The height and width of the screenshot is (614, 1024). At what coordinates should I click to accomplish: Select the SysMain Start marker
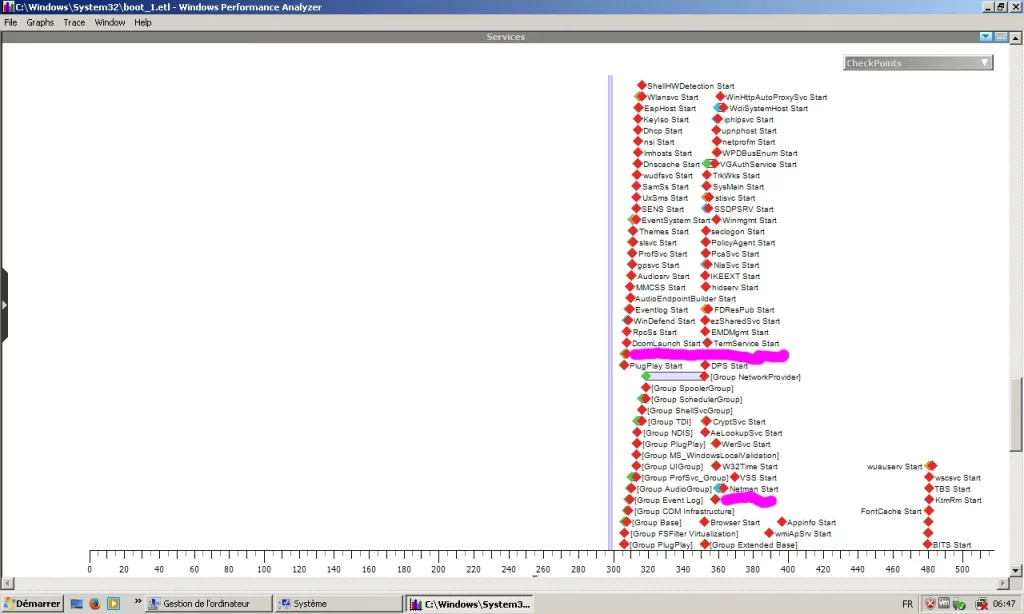707,187
